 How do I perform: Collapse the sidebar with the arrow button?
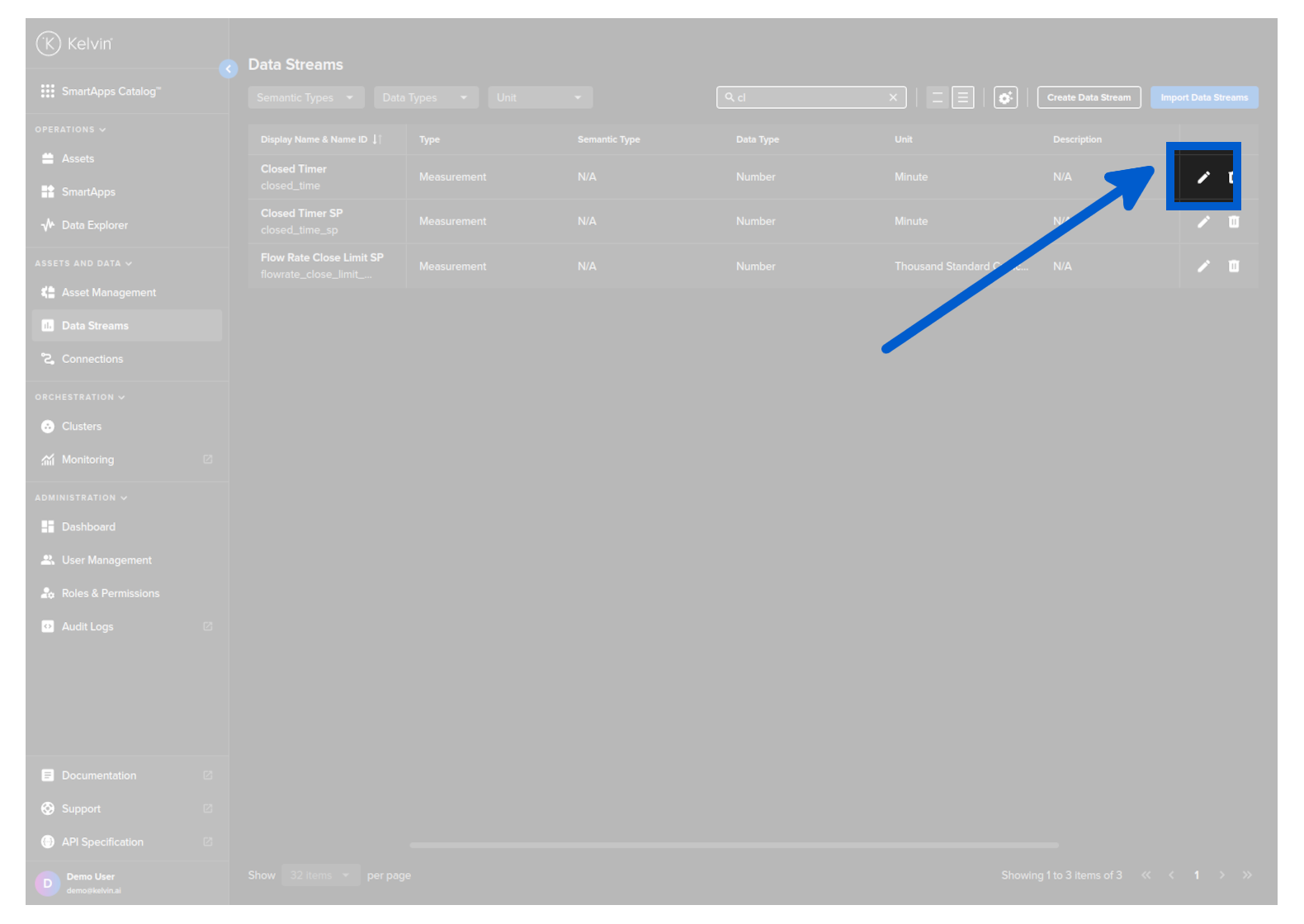229,69
